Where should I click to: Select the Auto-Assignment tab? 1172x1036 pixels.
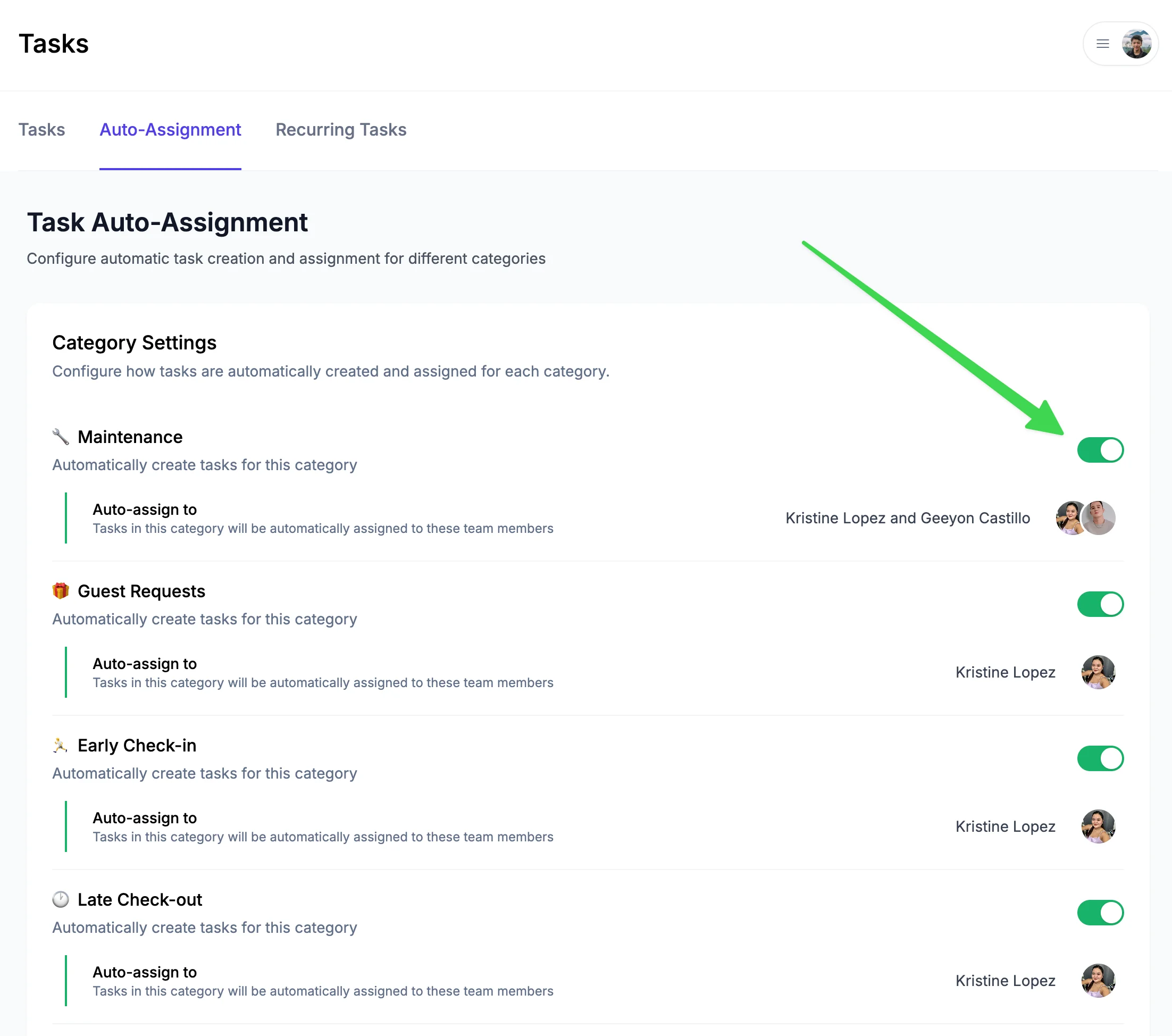(170, 130)
